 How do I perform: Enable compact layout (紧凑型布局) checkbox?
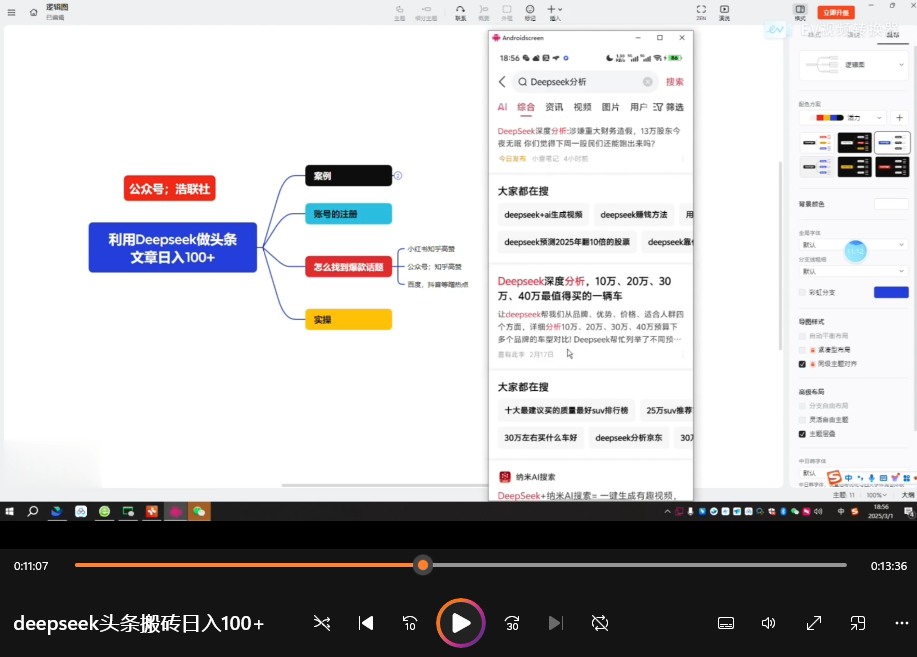tap(802, 350)
